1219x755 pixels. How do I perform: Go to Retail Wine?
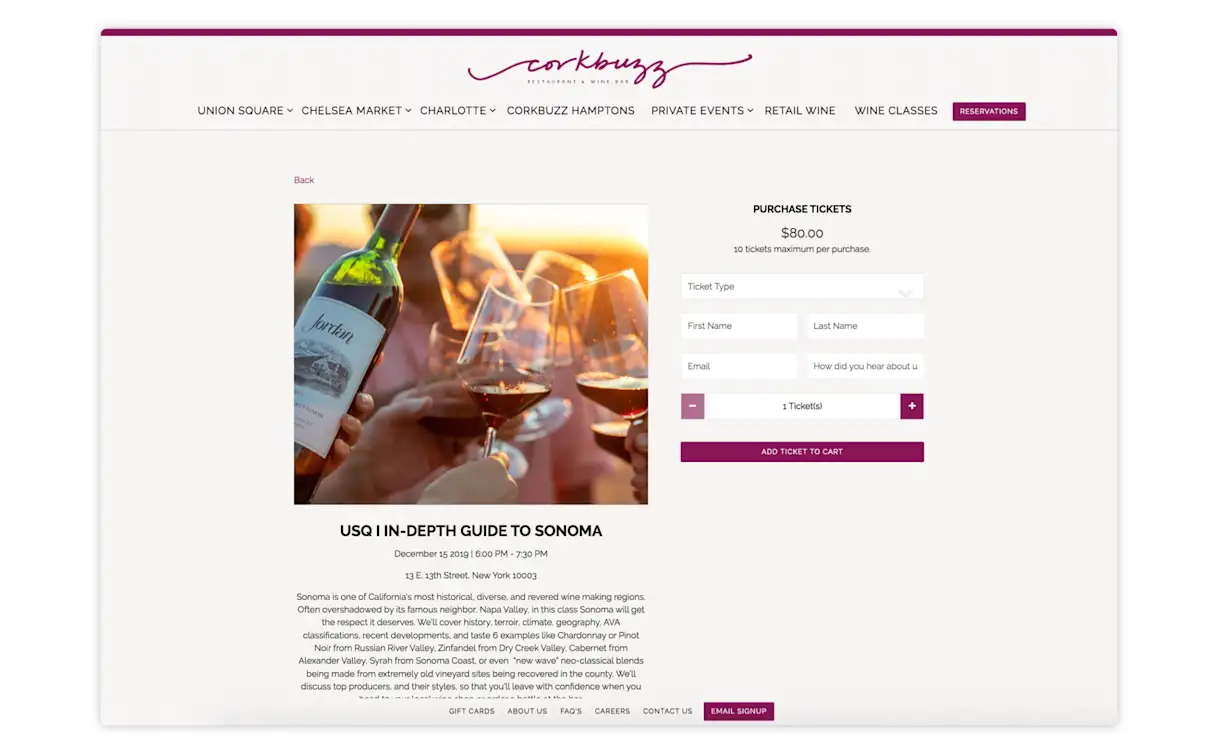pyautogui.click(x=800, y=111)
